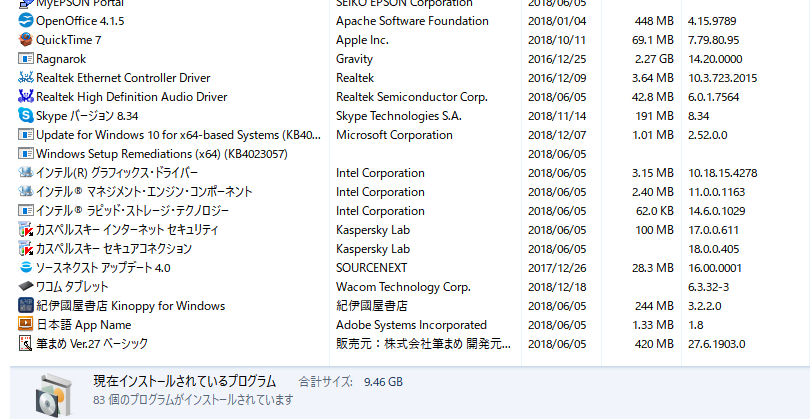Click the Realtek Ethernet Controller Driver icon
Screen dimensions: 810x419
[26, 77]
